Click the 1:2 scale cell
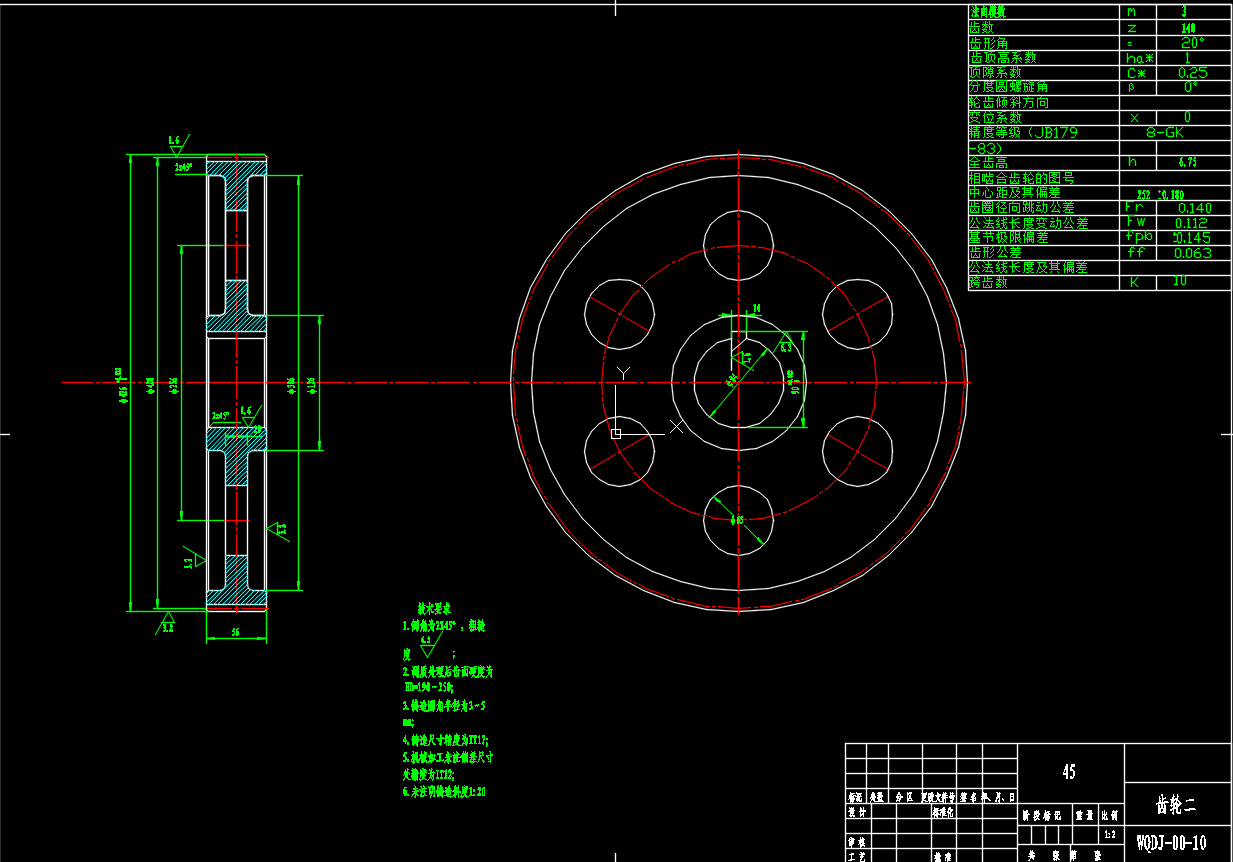The image size is (1233, 862). coord(1108,834)
